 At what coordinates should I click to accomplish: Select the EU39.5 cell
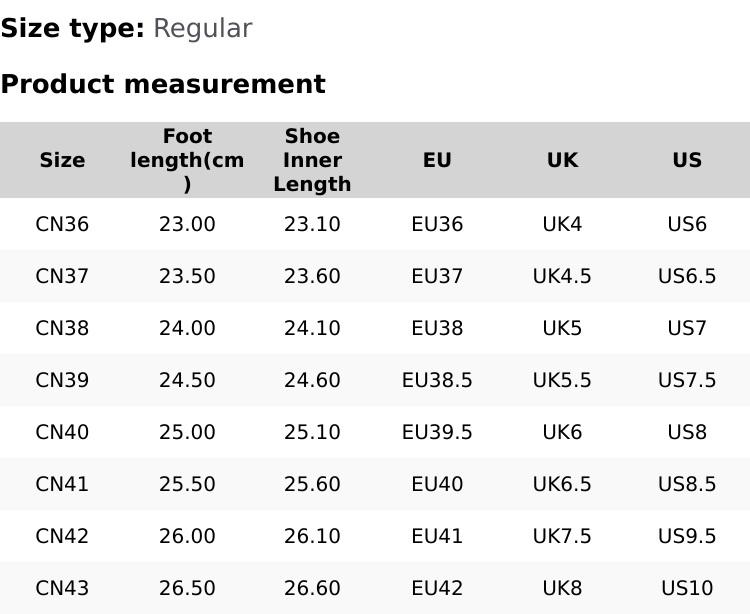point(437,432)
